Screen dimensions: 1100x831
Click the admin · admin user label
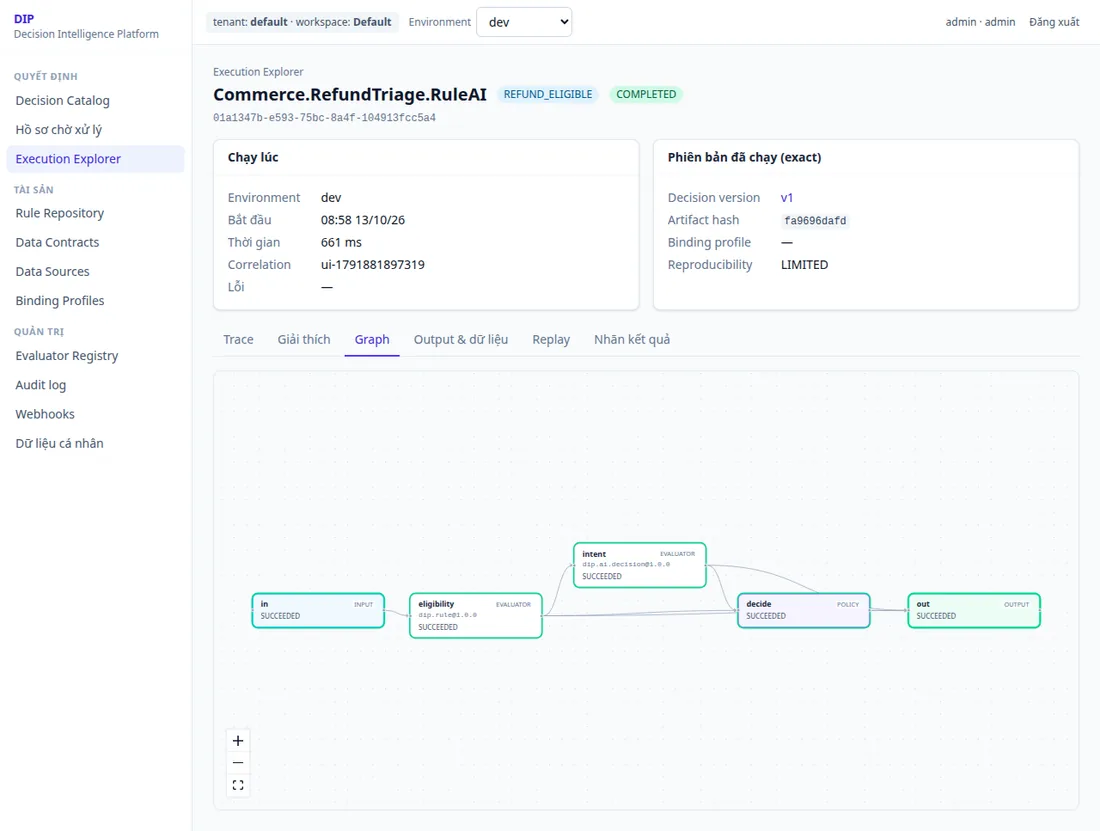(980, 22)
